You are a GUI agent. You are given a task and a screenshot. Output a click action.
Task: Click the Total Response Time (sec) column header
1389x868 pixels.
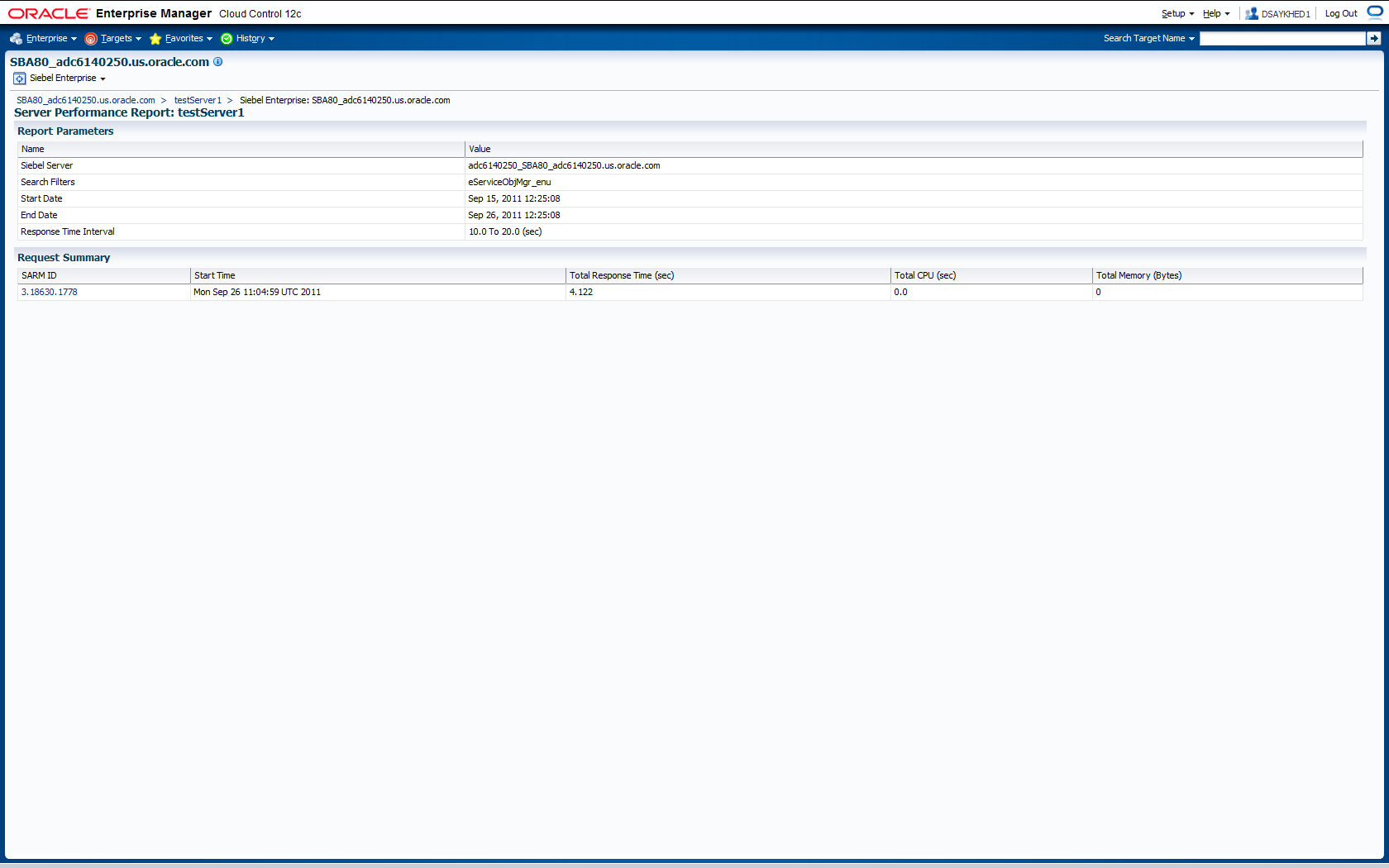pos(728,275)
